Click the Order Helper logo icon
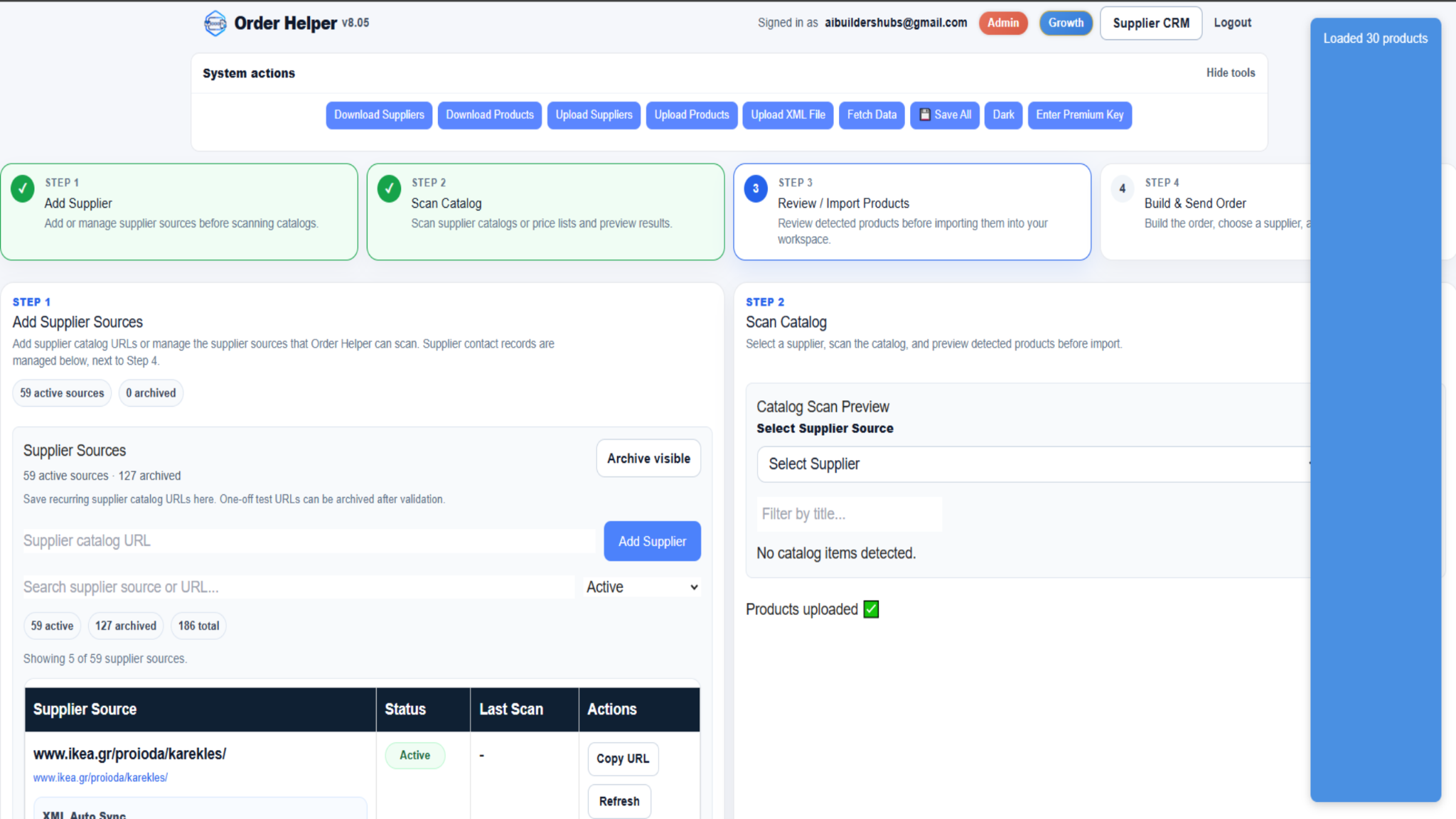Viewport: 1456px width, 819px height. [x=215, y=23]
